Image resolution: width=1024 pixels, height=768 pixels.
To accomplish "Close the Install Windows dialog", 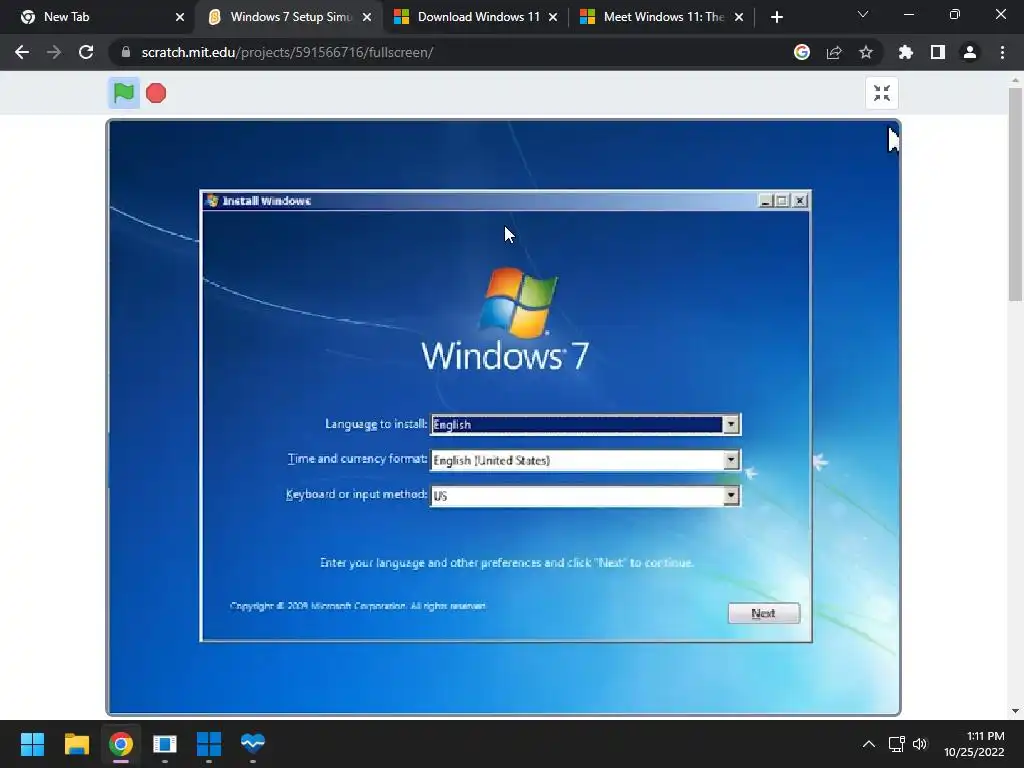I will [799, 201].
